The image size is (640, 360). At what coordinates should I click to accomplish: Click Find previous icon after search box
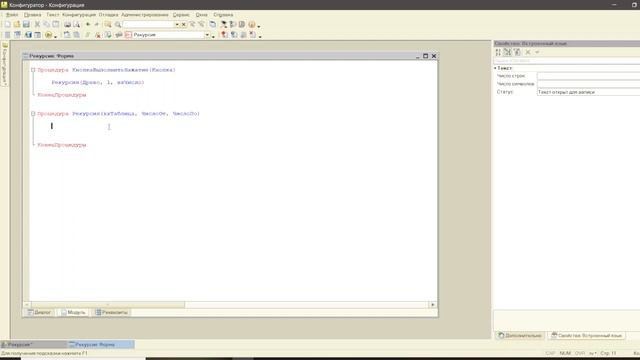click(201, 24)
